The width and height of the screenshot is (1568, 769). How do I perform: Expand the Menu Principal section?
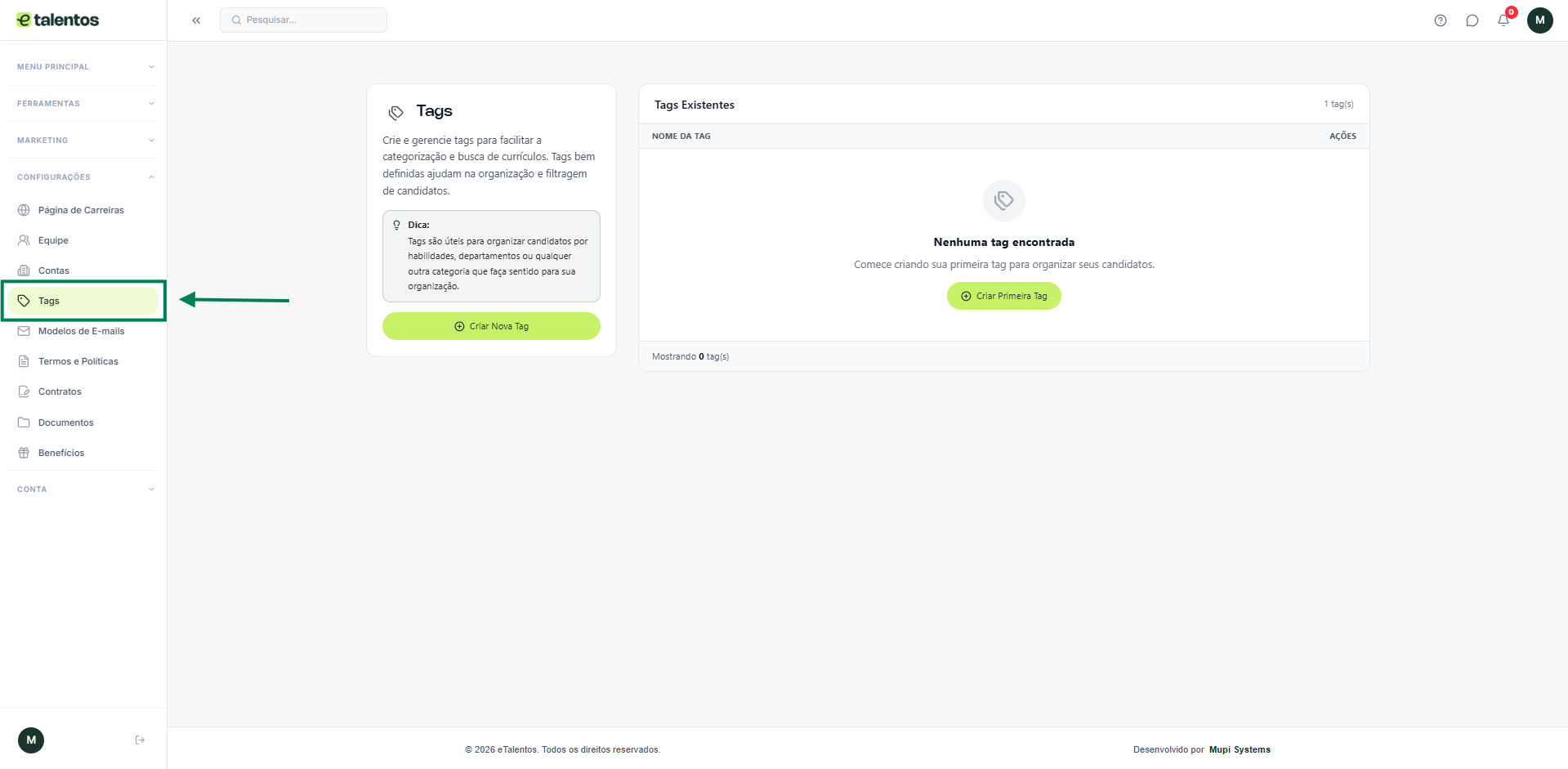click(84, 67)
